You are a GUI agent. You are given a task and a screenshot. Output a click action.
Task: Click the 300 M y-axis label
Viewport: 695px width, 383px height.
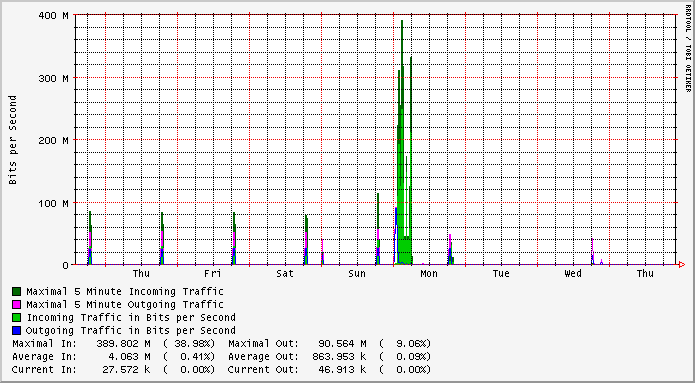(54, 78)
